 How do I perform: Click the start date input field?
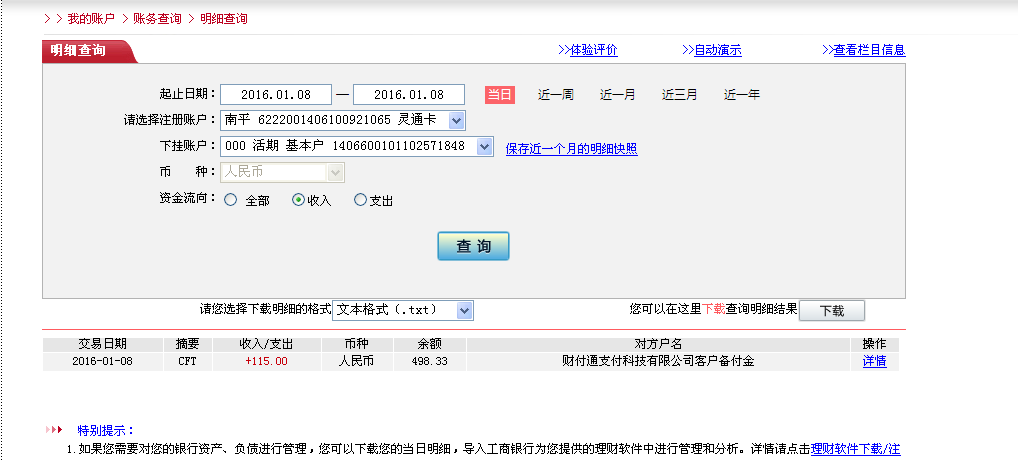[x=276, y=95]
